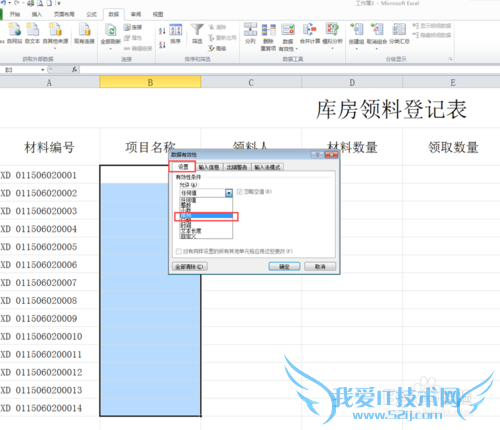Image resolution: width=500 pixels, height=430 pixels.
Task: Sort ascending with the A-to-Z icon
Action: point(162,31)
